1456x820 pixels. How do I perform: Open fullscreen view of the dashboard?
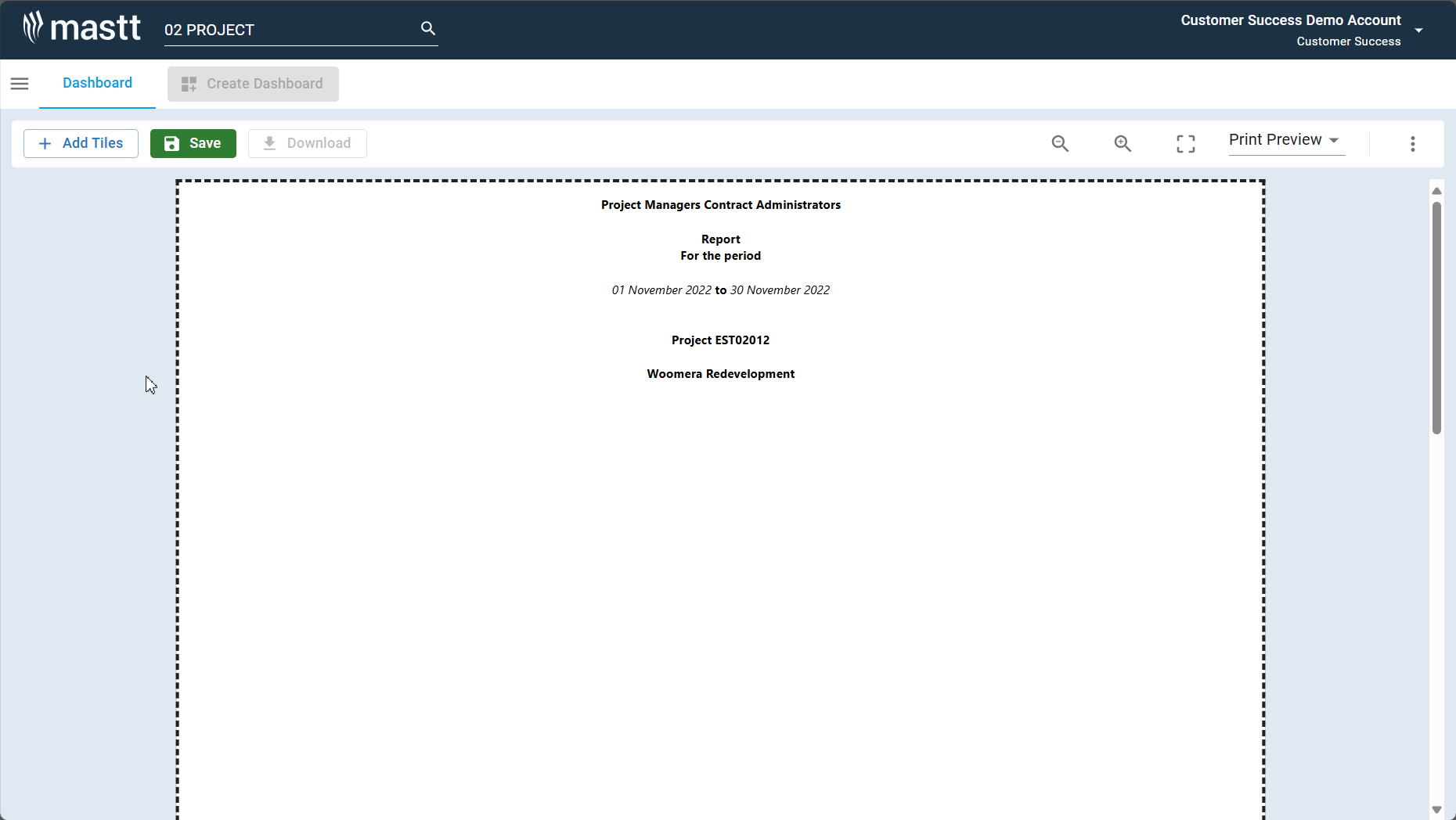1185,143
